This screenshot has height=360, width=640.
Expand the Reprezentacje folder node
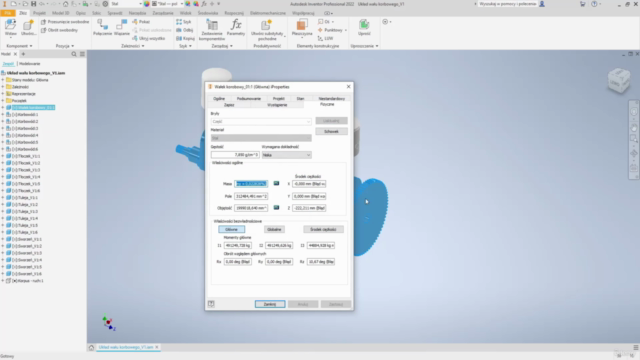point(3,94)
